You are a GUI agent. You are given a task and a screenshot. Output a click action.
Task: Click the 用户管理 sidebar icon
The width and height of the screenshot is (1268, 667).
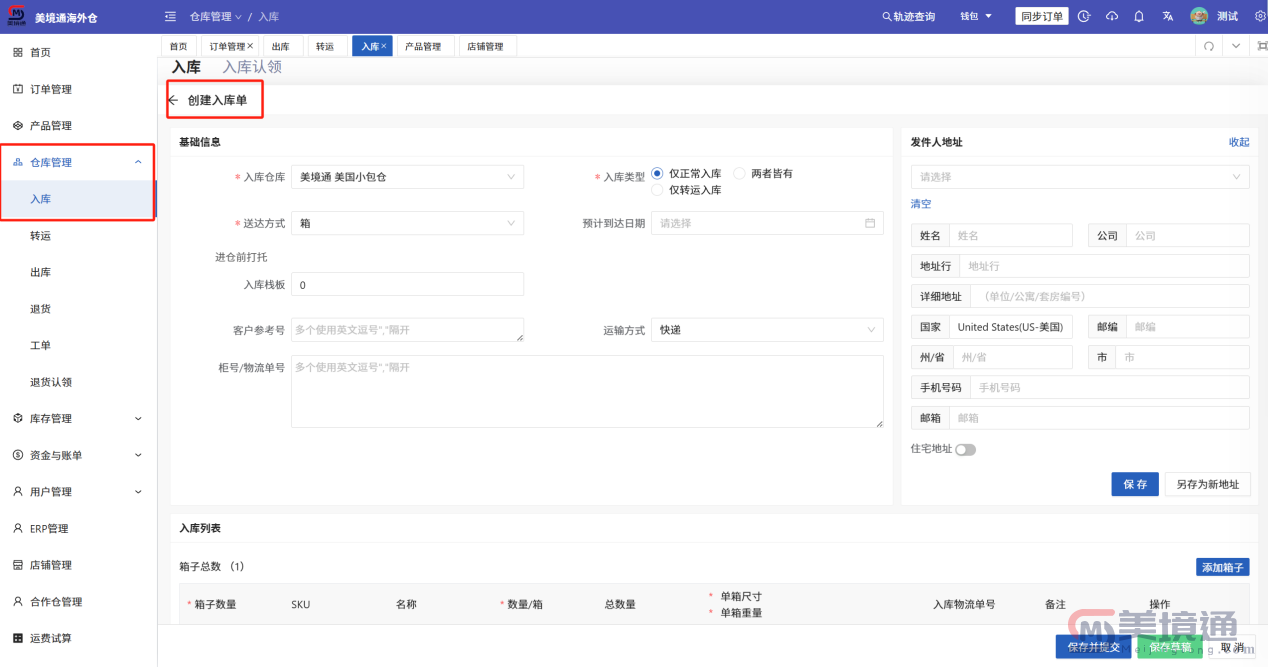point(18,492)
